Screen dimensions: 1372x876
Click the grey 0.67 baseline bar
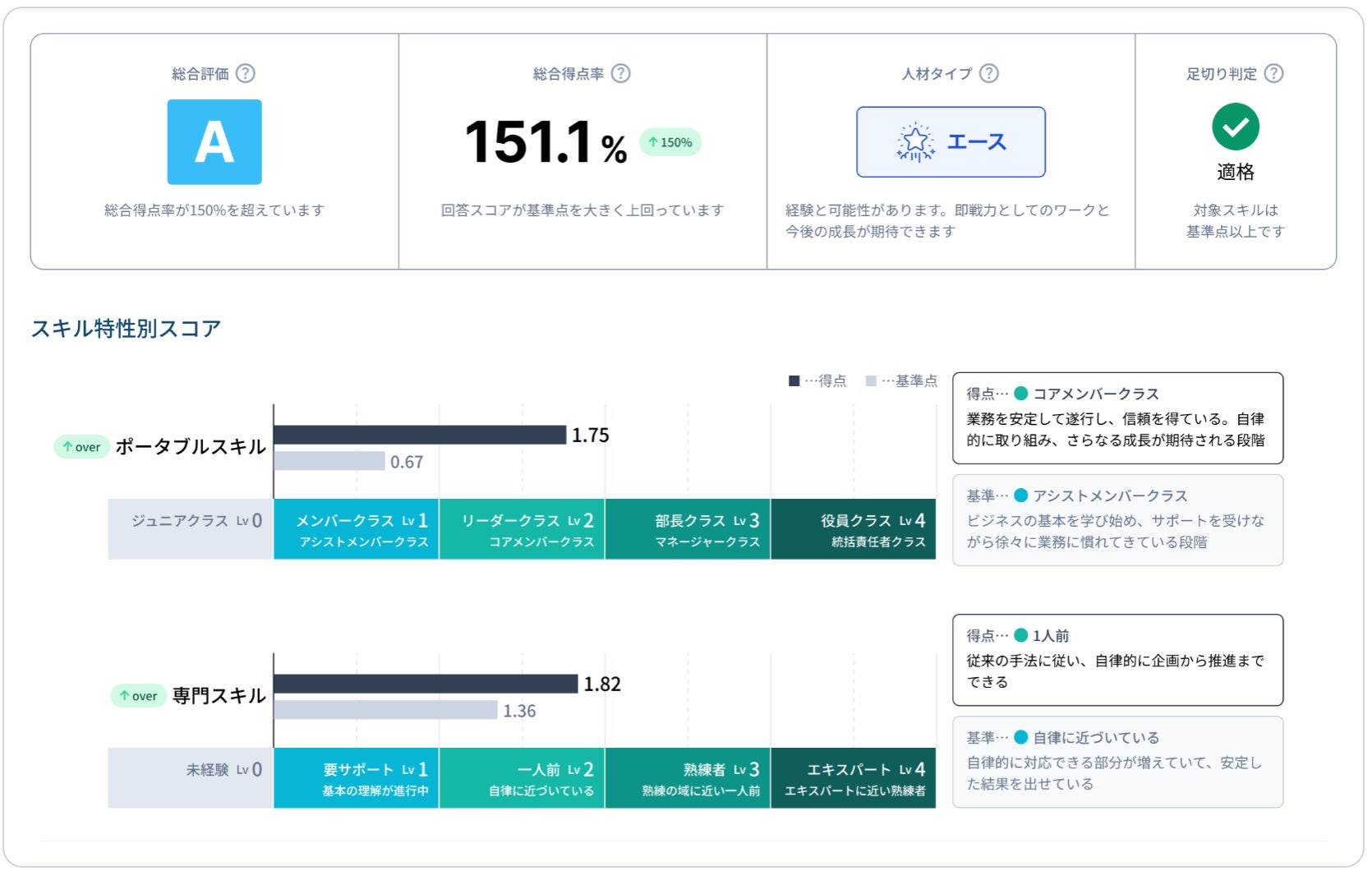point(329,461)
